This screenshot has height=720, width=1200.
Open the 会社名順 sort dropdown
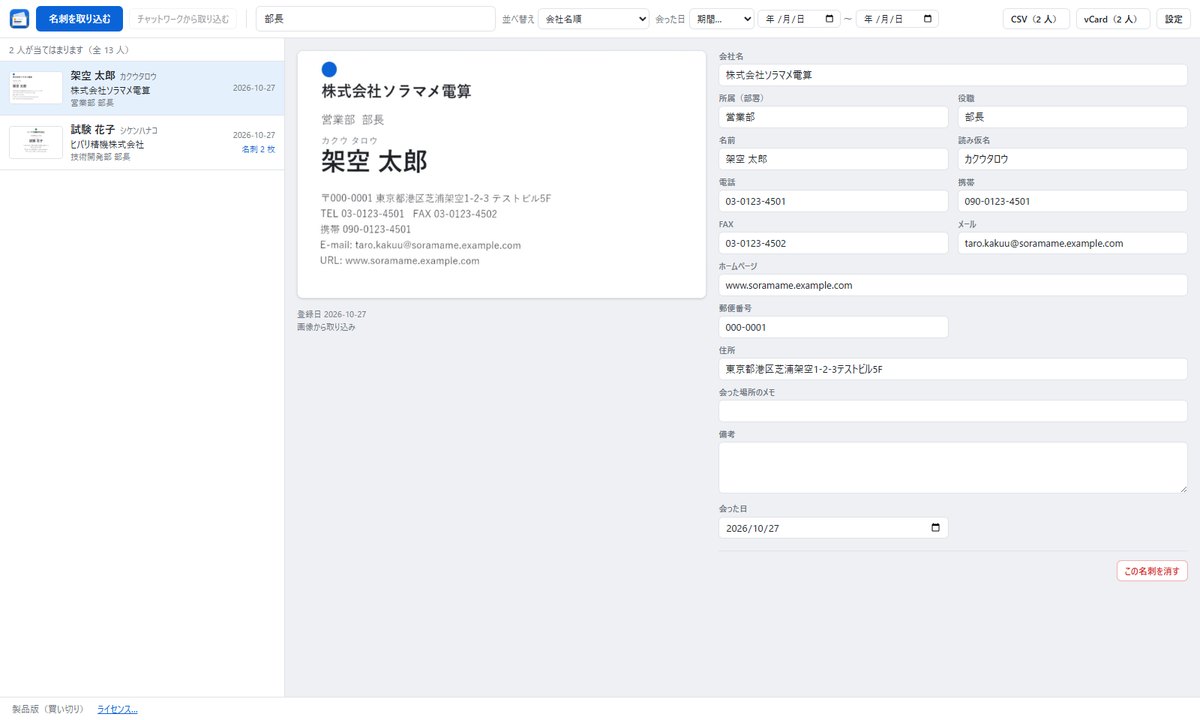pos(593,19)
